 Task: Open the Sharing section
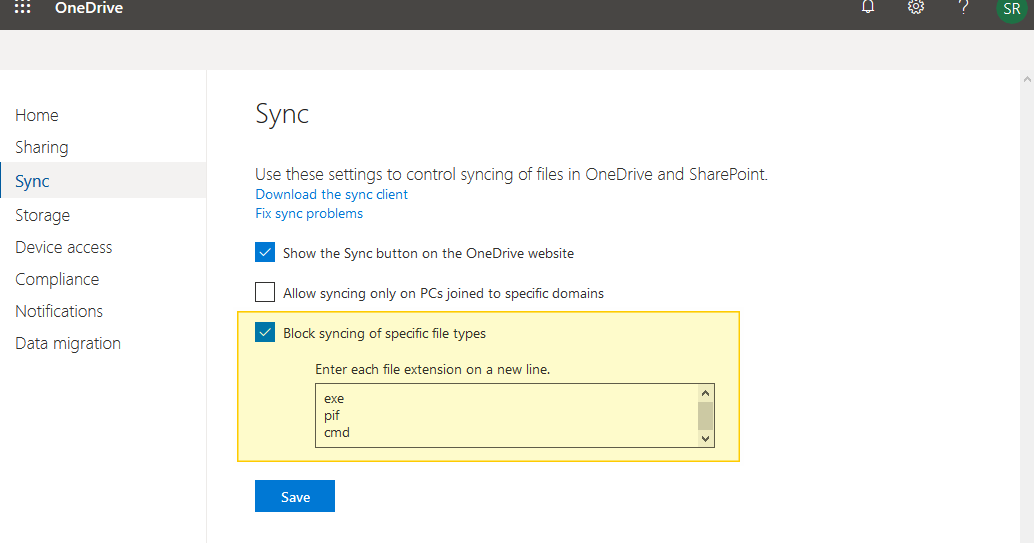[42, 147]
